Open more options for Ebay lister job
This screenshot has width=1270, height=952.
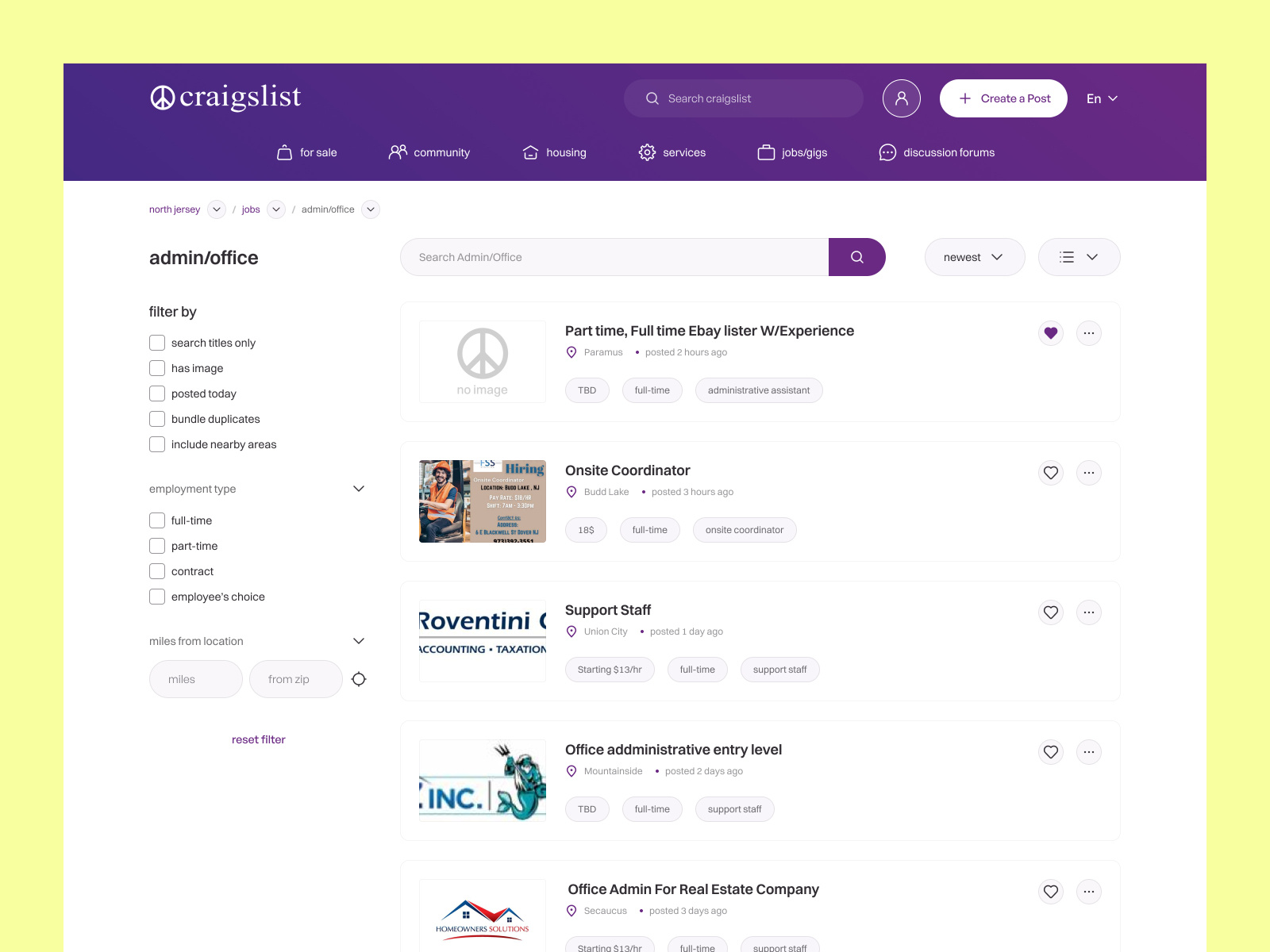click(x=1089, y=333)
